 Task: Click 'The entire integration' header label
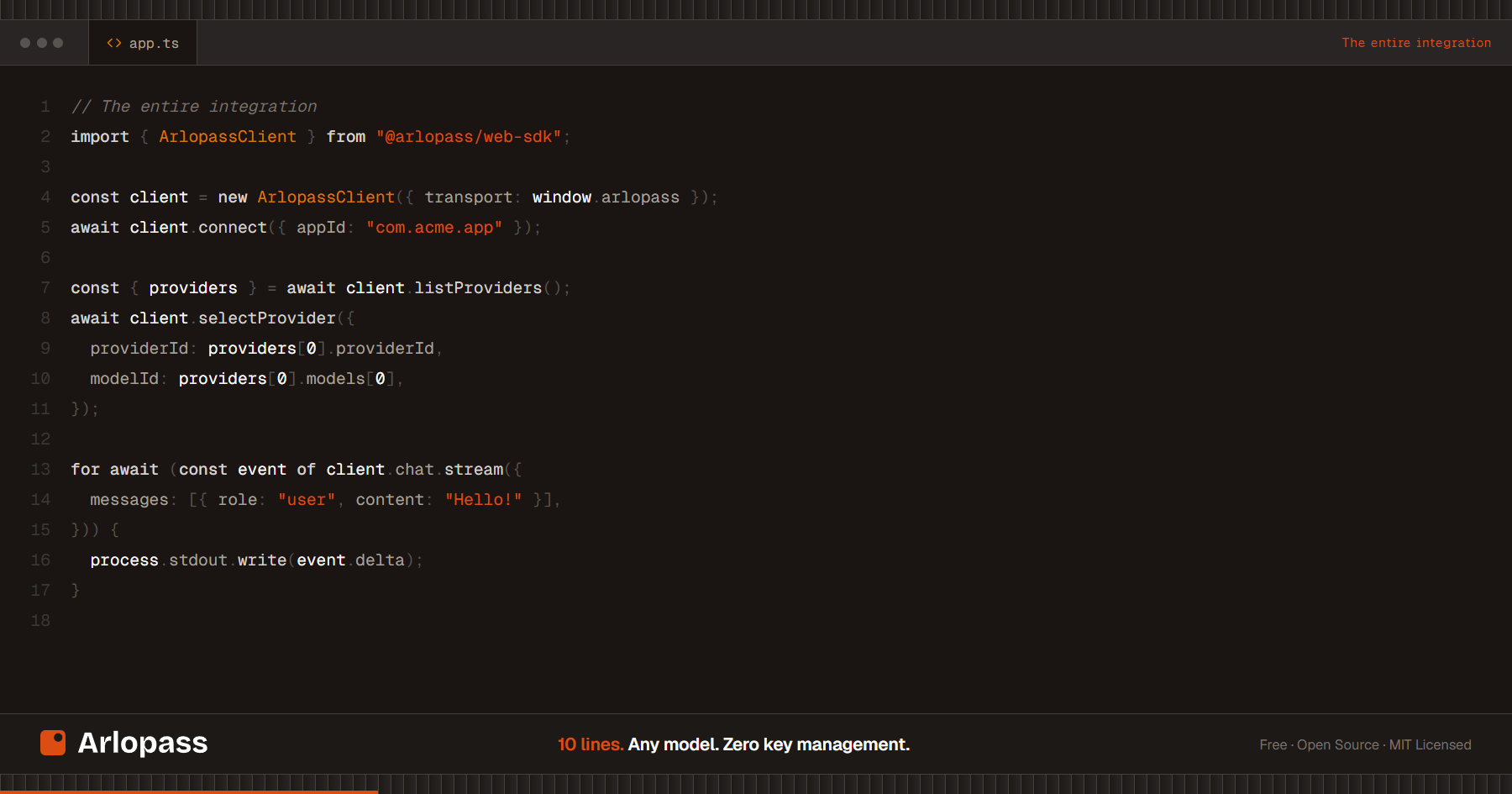pyautogui.click(x=1416, y=43)
